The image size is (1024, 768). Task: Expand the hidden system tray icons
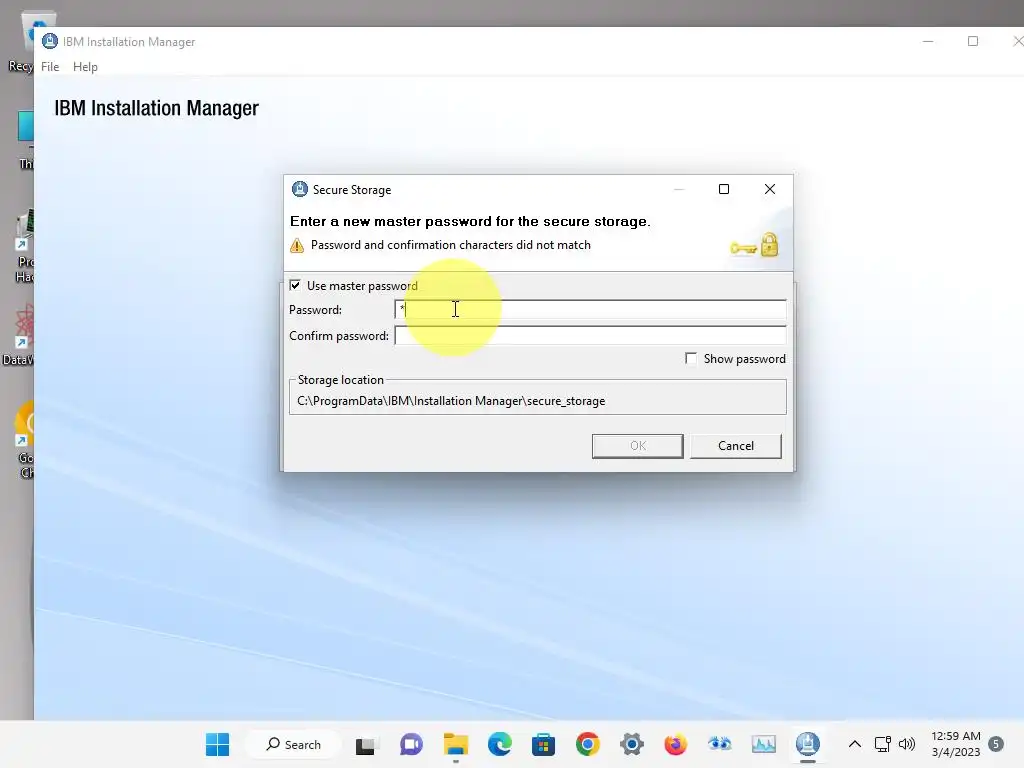pyautogui.click(x=854, y=744)
